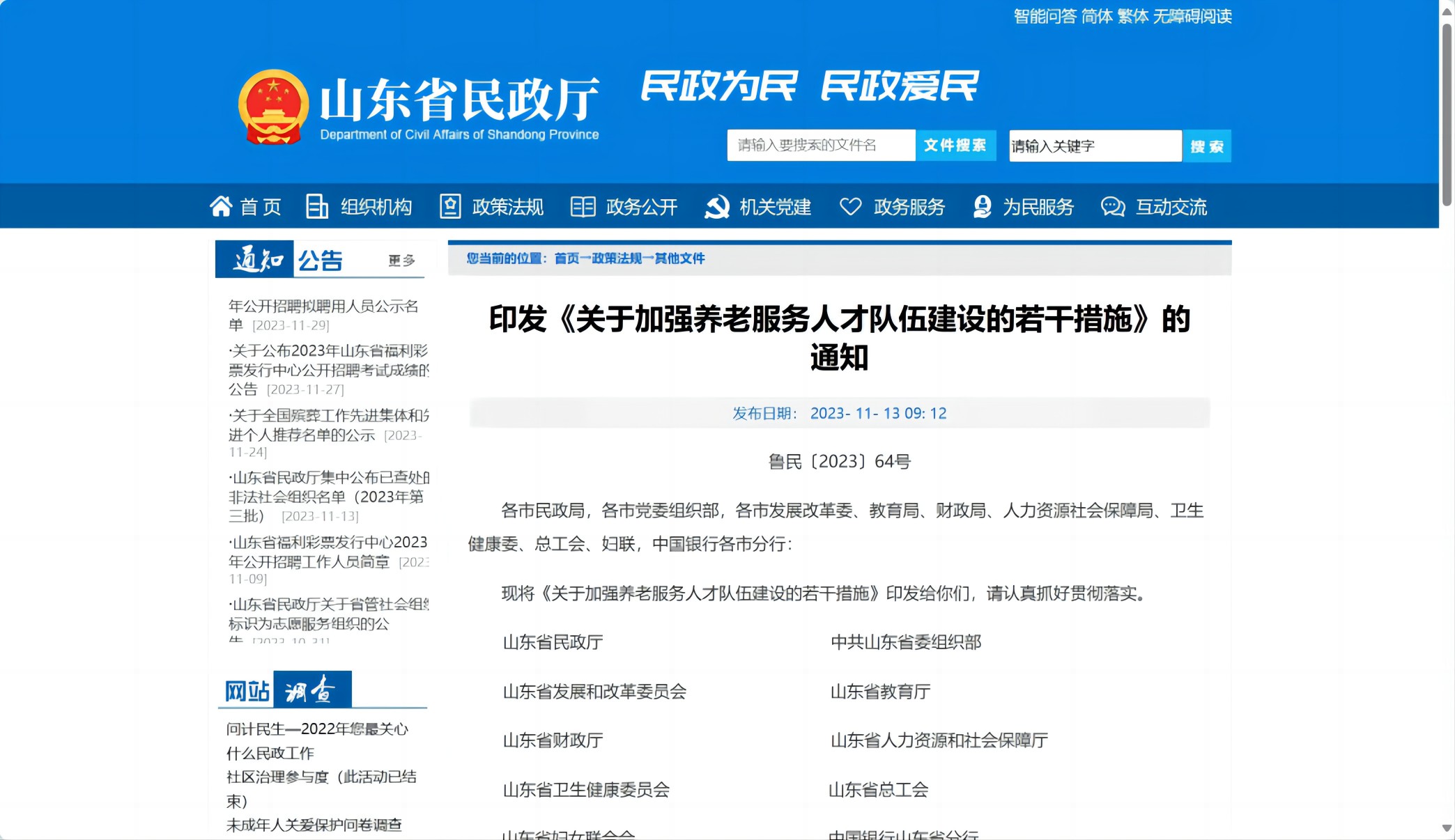The height and width of the screenshot is (840, 1455).
Task: Click the 组织机构 building icon
Action: [x=317, y=207]
